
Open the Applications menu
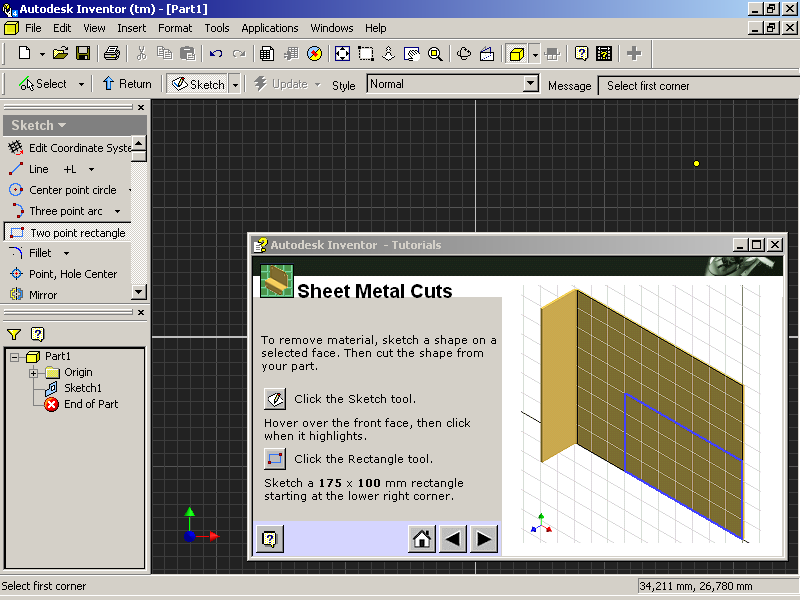tap(270, 28)
